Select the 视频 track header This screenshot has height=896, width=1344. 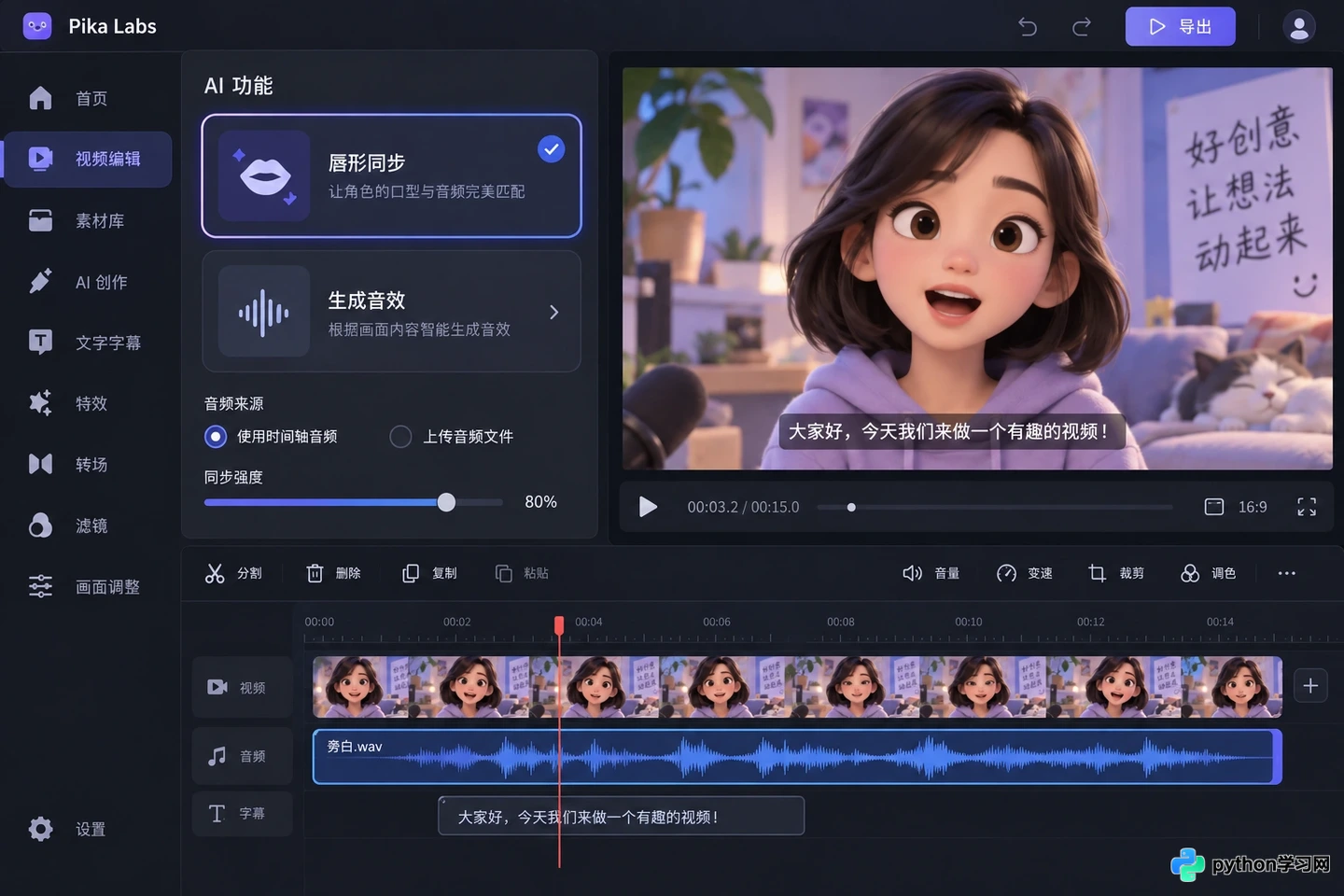(x=243, y=687)
